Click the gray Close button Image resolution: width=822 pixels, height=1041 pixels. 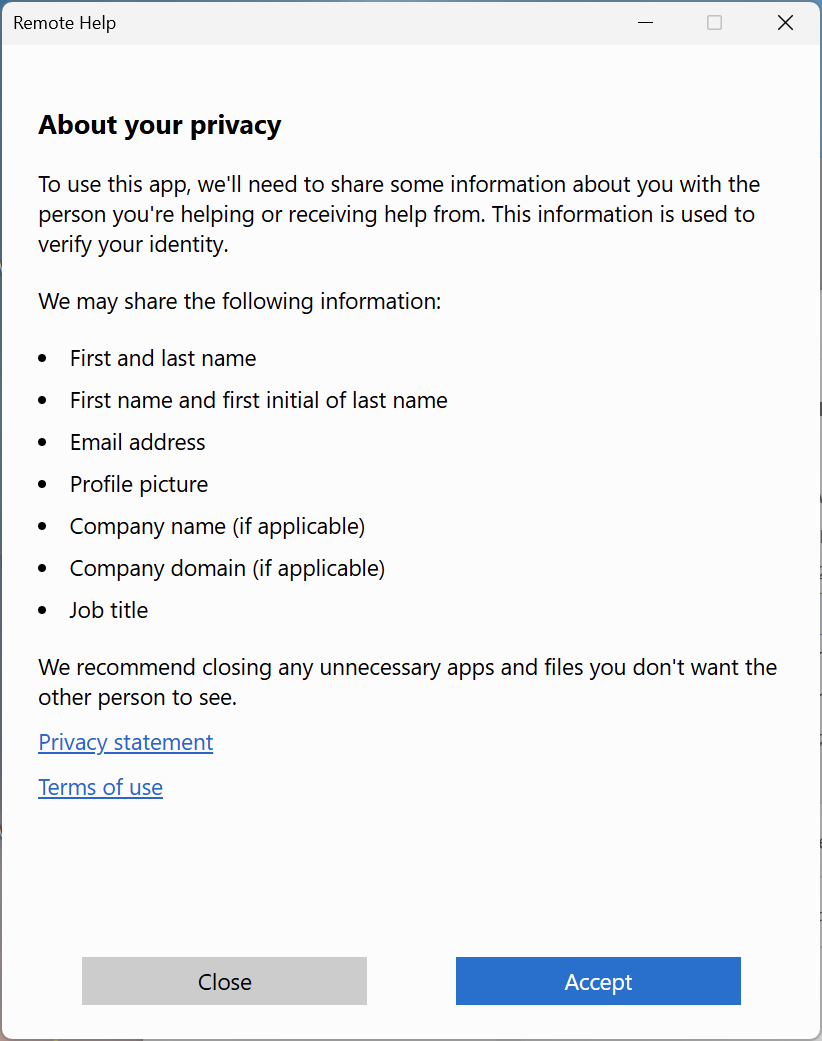(x=224, y=981)
